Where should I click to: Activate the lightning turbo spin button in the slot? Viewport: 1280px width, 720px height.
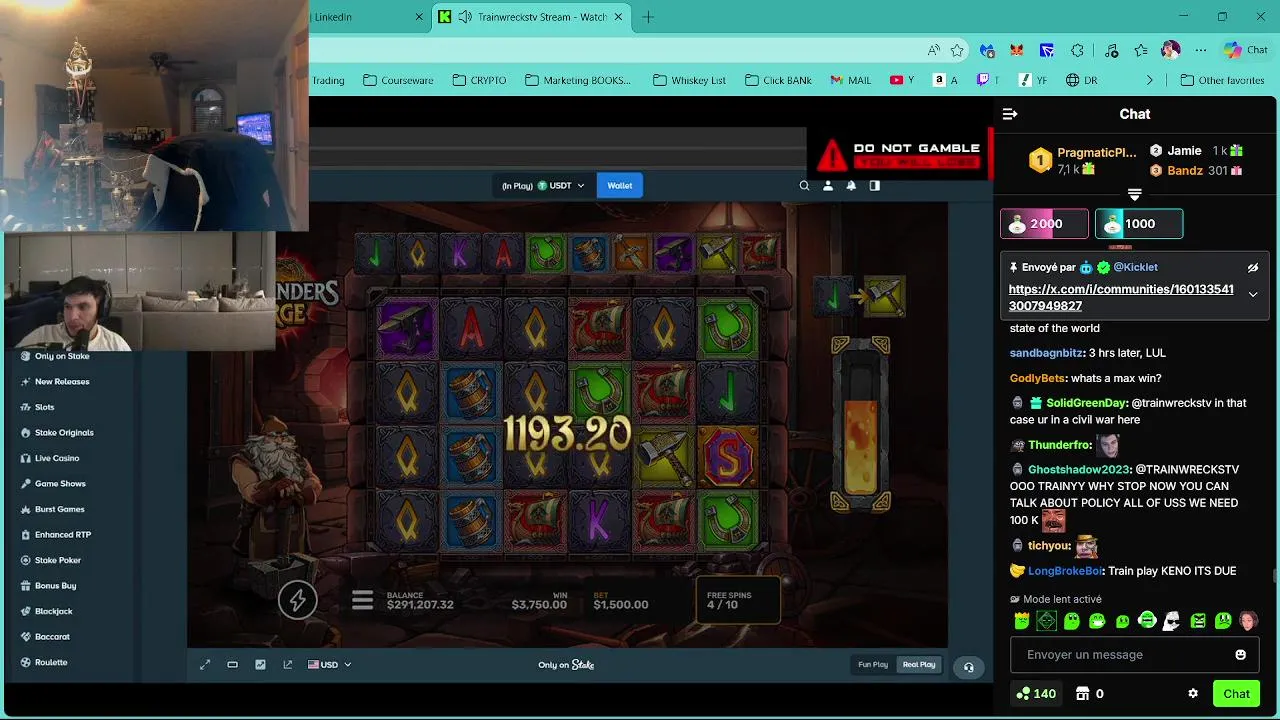coord(297,600)
